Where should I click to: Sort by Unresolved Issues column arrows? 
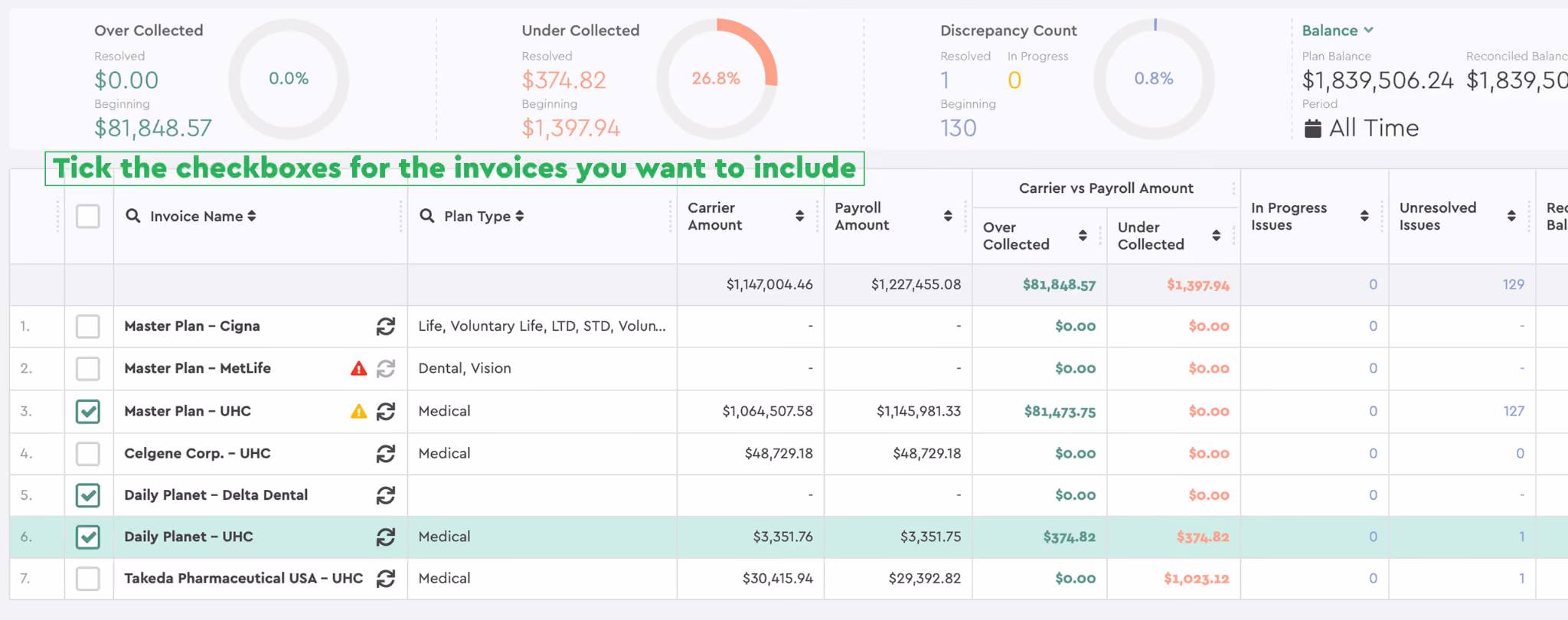(x=1511, y=217)
